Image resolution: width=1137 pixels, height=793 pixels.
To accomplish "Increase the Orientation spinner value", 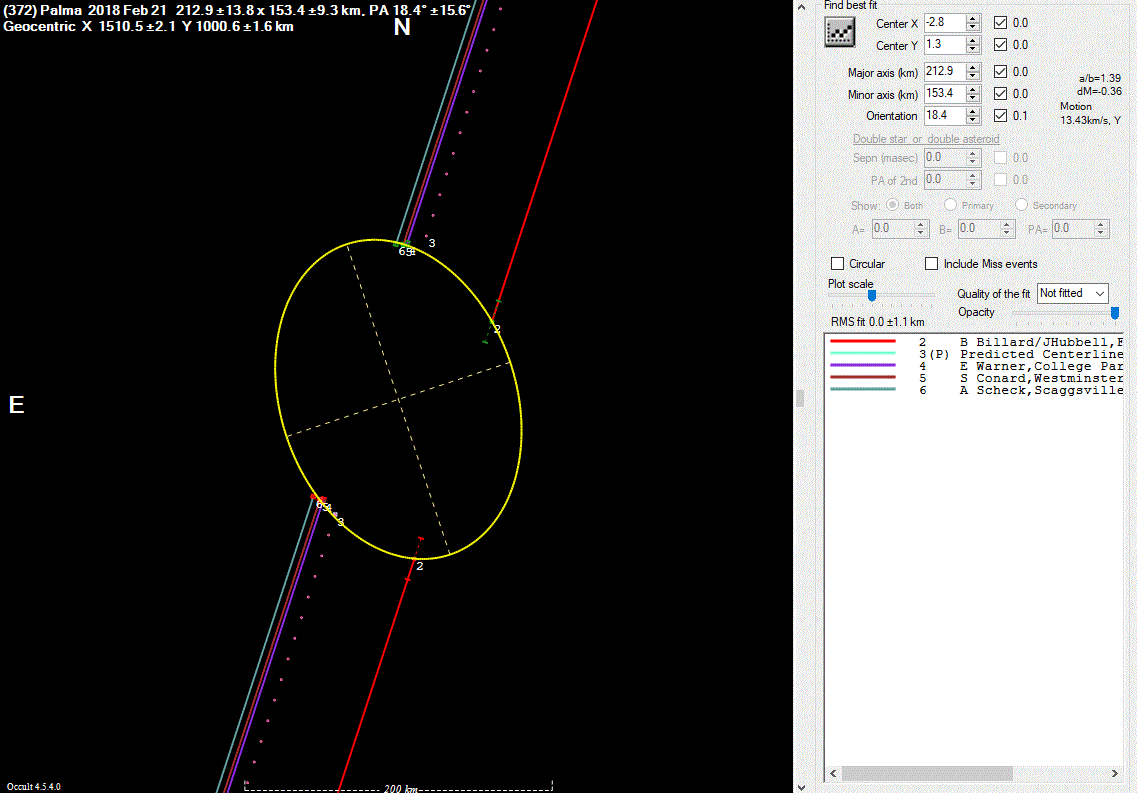I will coord(973,111).
